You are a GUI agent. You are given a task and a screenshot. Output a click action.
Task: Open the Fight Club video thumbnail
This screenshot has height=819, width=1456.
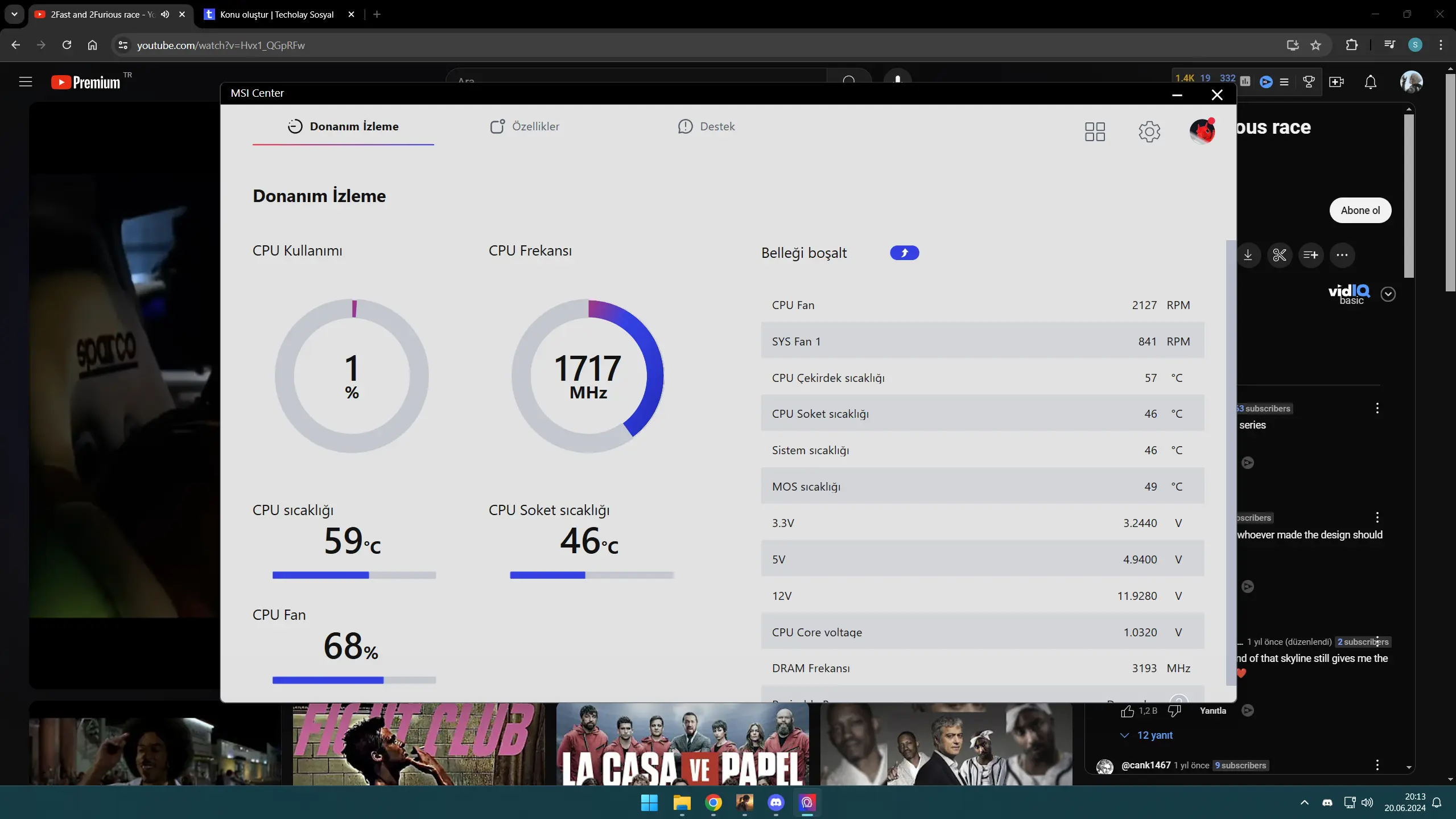418,743
